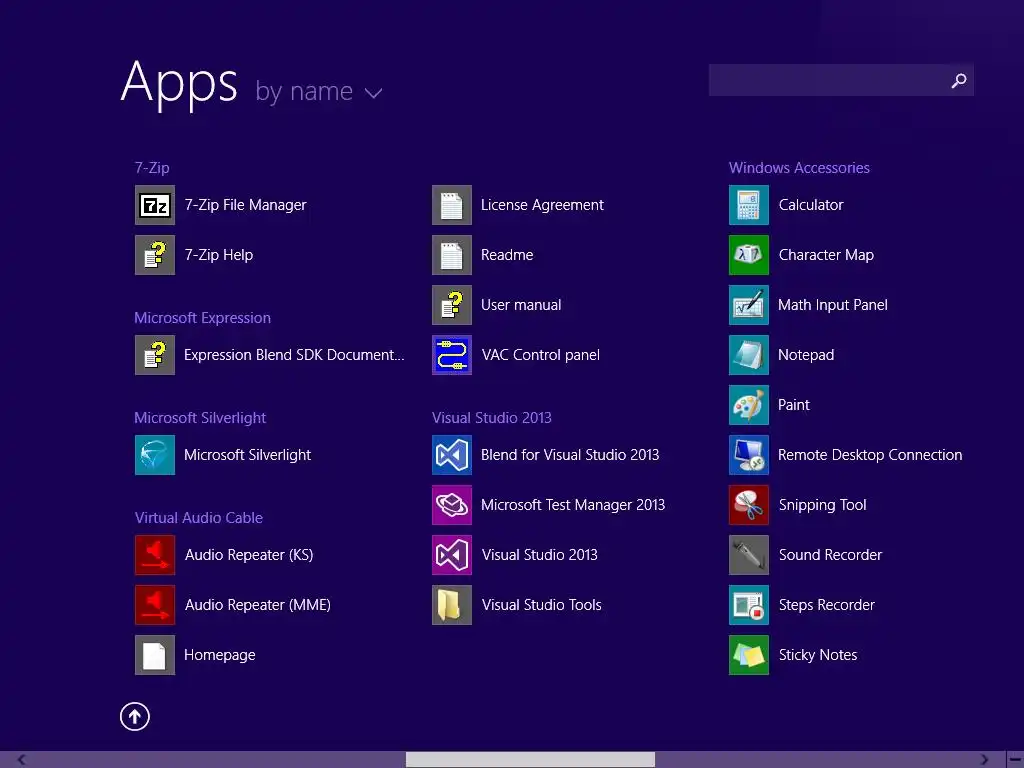This screenshot has width=1024, height=768.
Task: Open the Notepad icon
Action: point(749,355)
